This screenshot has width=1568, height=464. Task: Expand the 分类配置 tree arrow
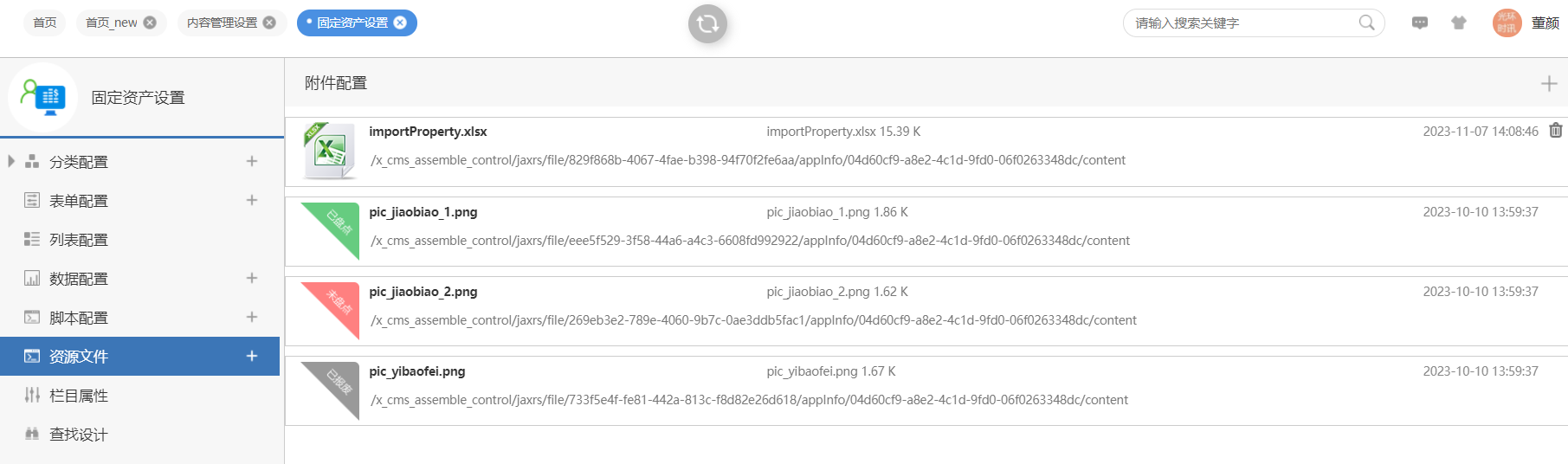(11, 161)
